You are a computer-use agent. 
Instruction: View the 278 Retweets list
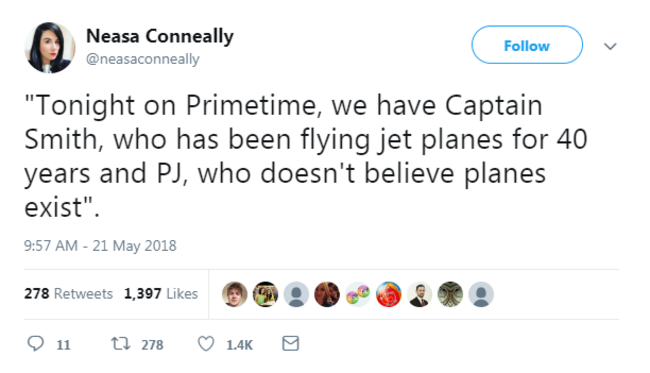(68, 293)
